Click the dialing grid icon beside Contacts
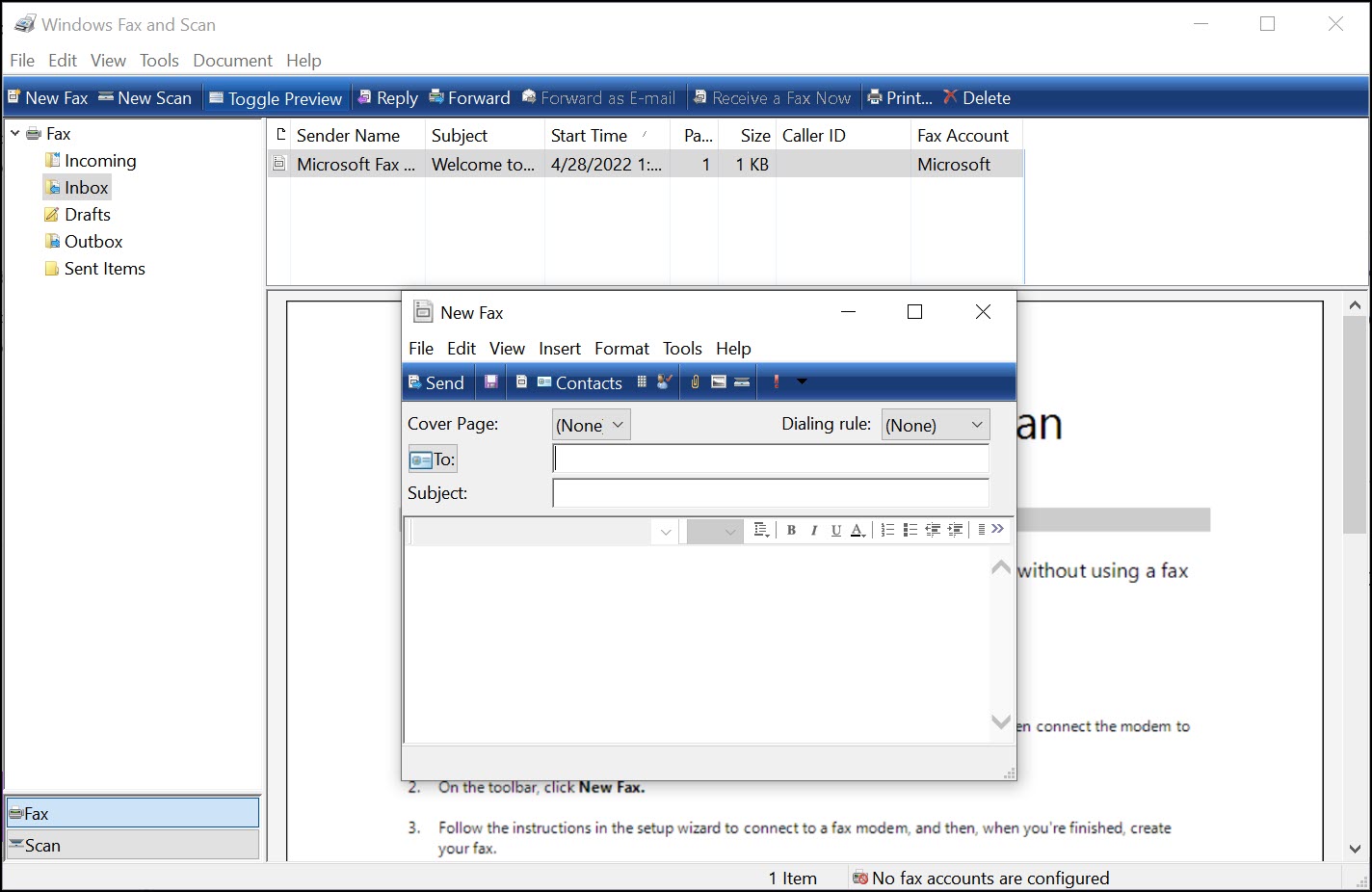This screenshot has height=892, width=1372. [642, 382]
